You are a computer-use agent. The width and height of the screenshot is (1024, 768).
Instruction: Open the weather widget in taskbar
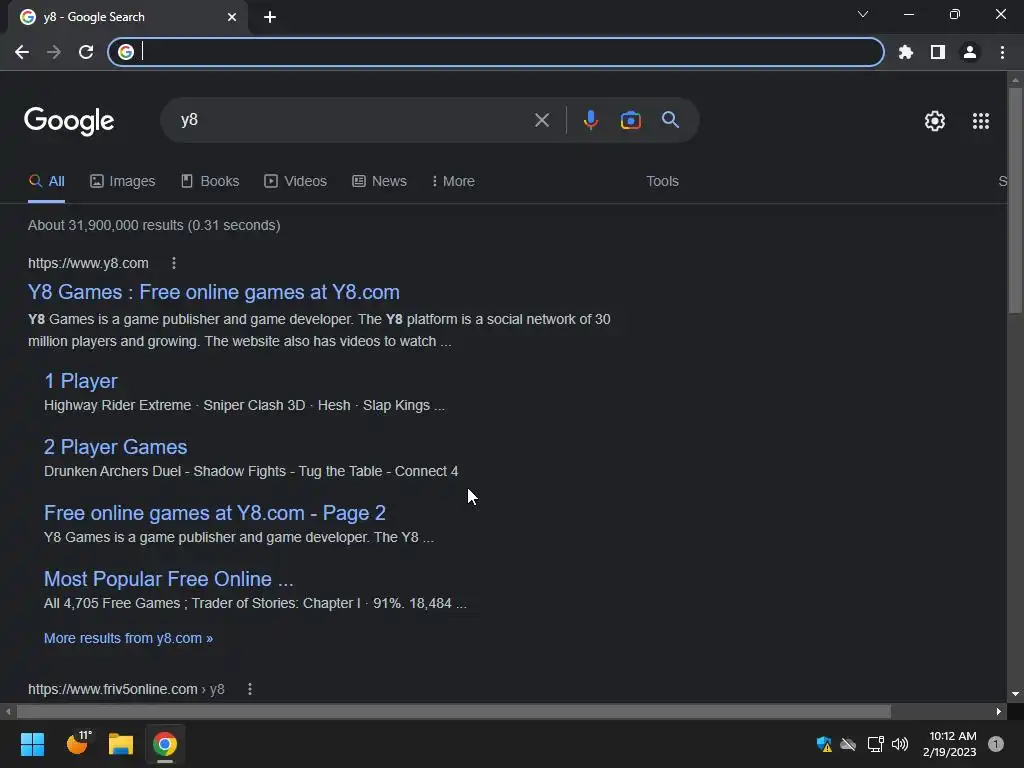point(78,743)
